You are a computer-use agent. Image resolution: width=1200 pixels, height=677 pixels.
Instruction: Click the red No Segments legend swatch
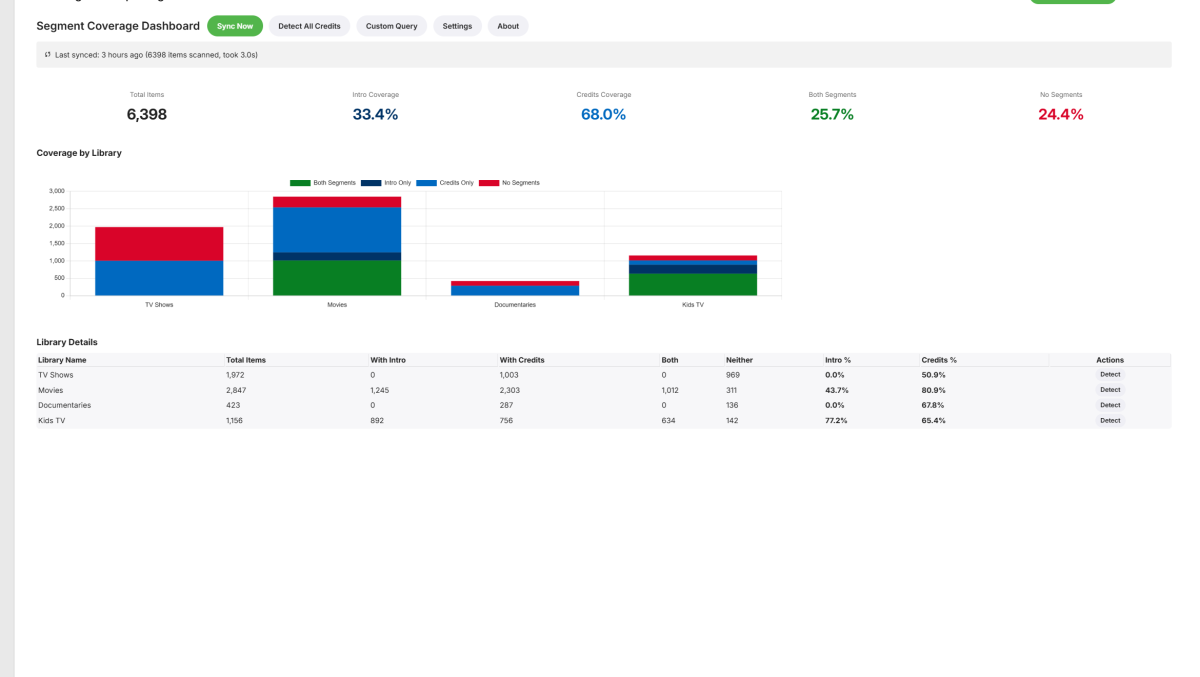click(x=488, y=183)
